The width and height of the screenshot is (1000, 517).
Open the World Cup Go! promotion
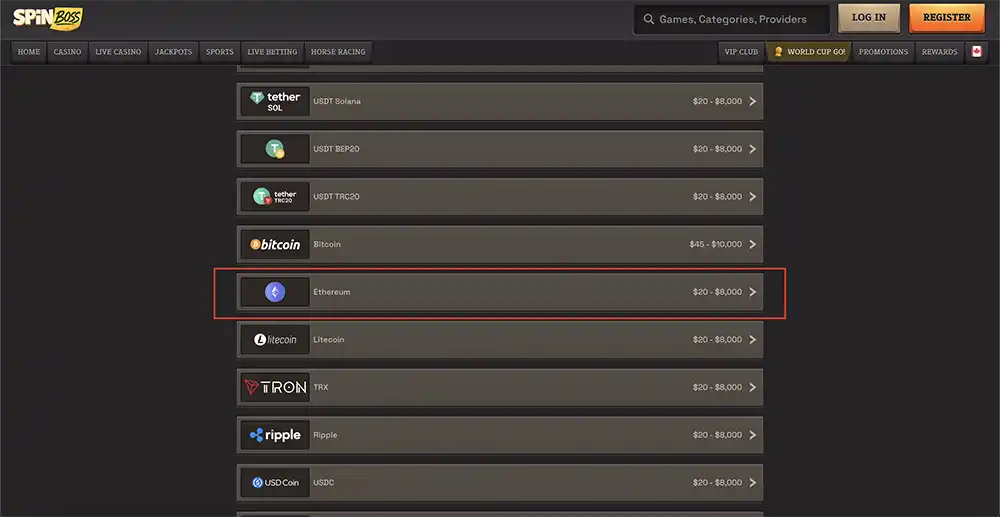[809, 52]
